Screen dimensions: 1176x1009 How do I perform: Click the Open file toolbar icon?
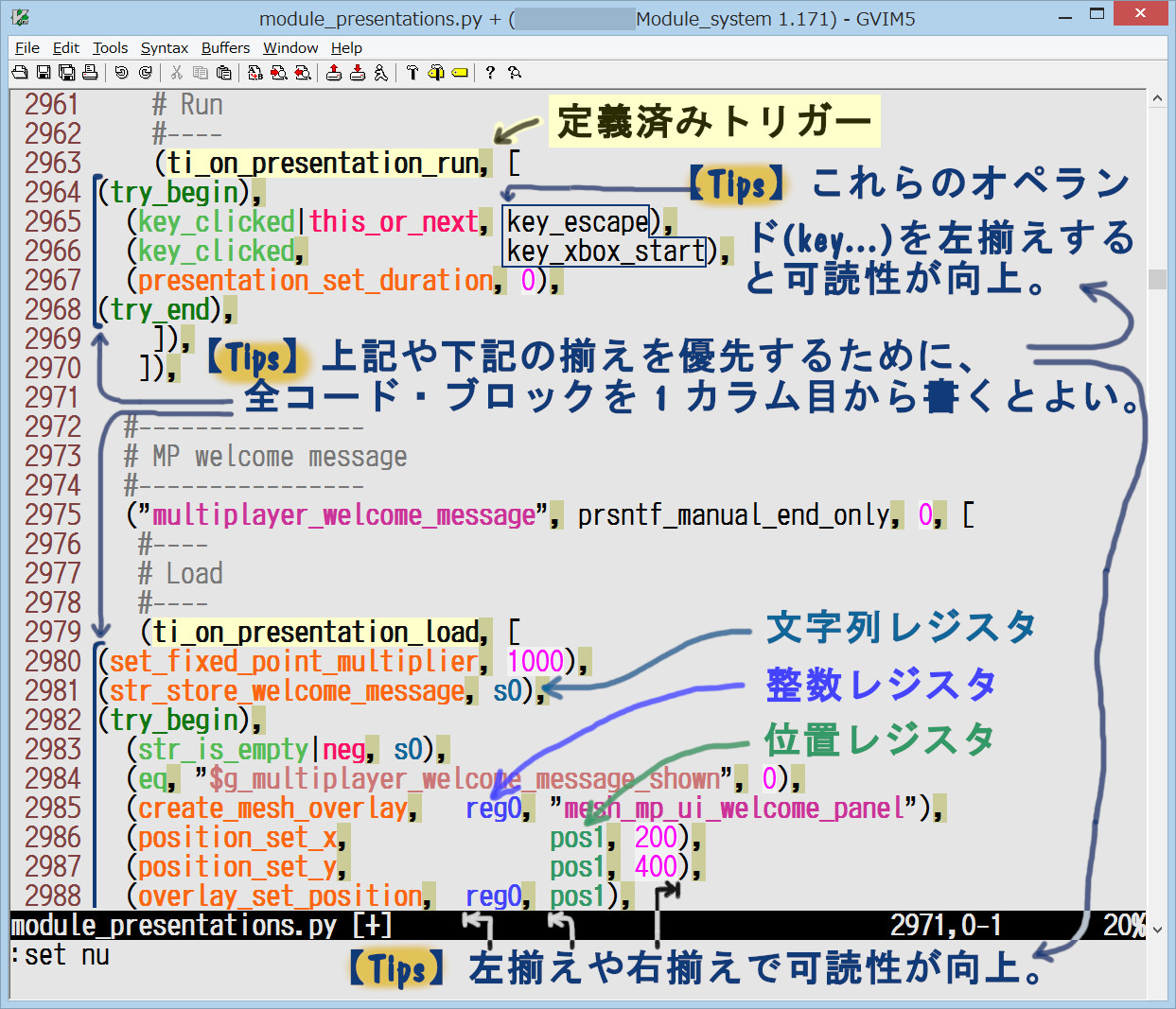pyautogui.click(x=20, y=73)
